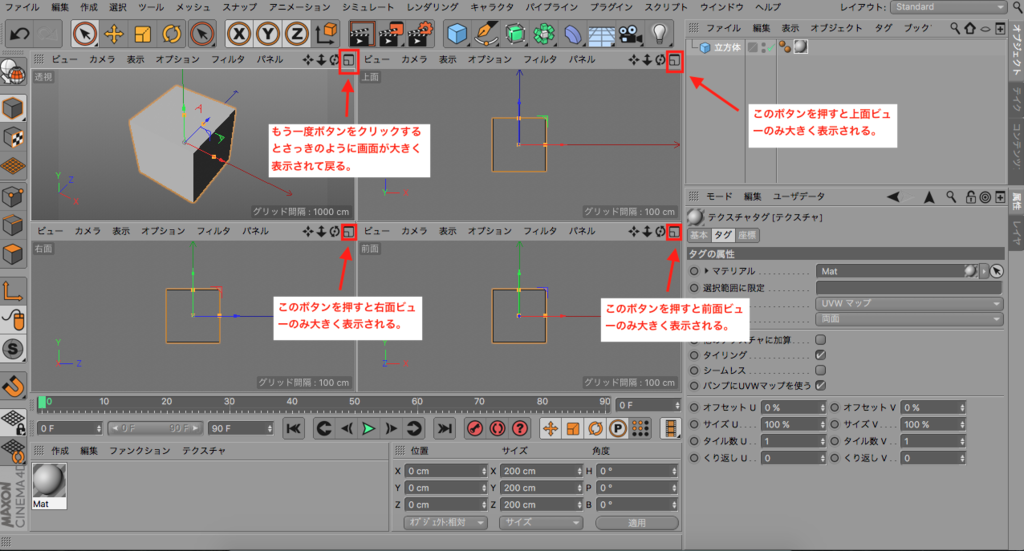Select the Rotate tool
Viewport: 1024px width, 551px height.
[x=172, y=33]
